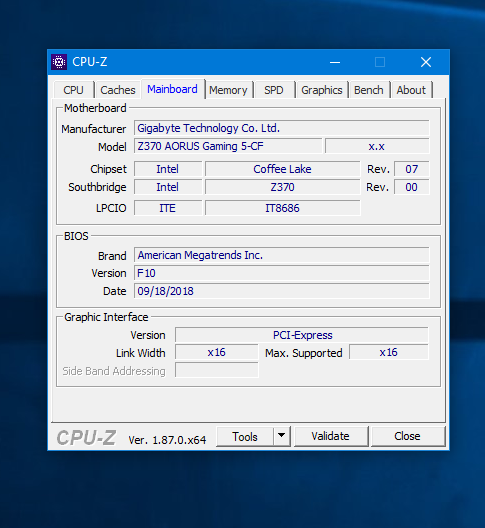The image size is (485, 528).
Task: Click the Validate button
Action: (331, 437)
